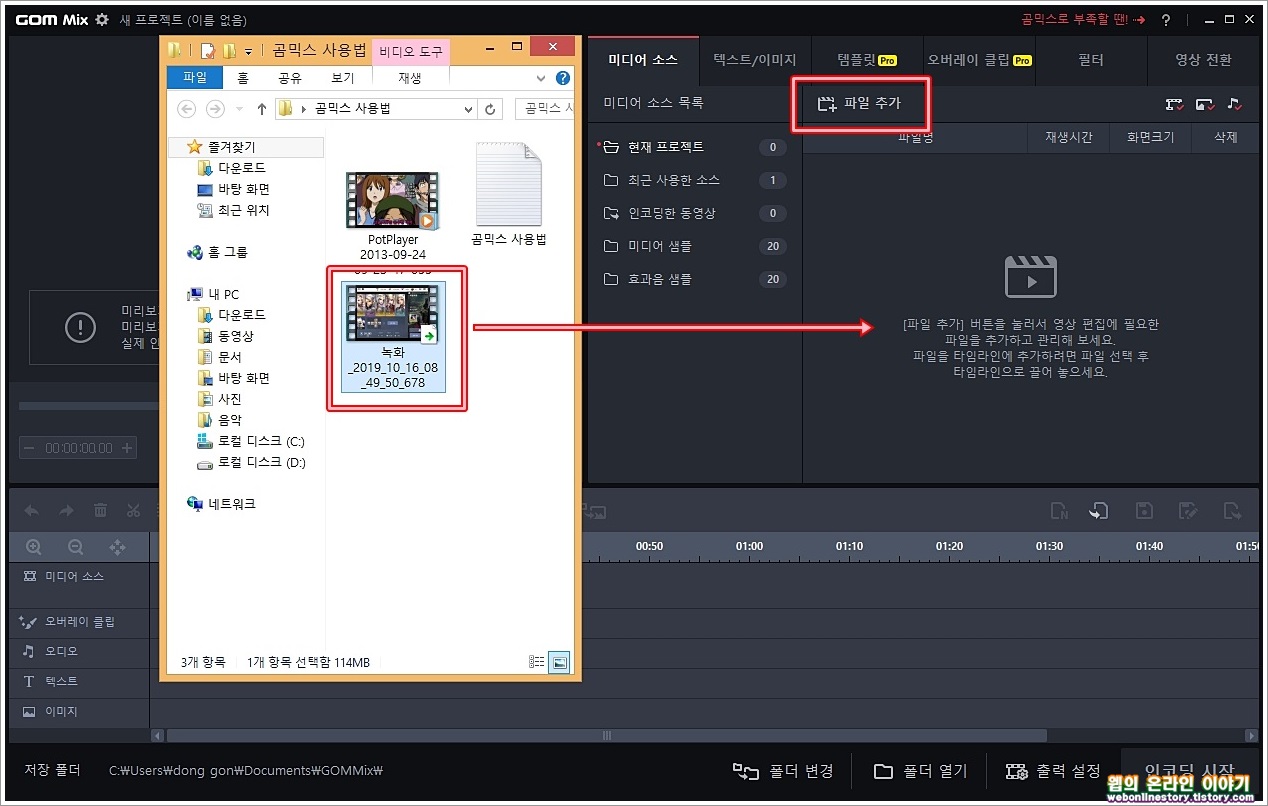The image size is (1268, 806).
Task: Click the 화면크기 column header
Action: click(x=1151, y=138)
